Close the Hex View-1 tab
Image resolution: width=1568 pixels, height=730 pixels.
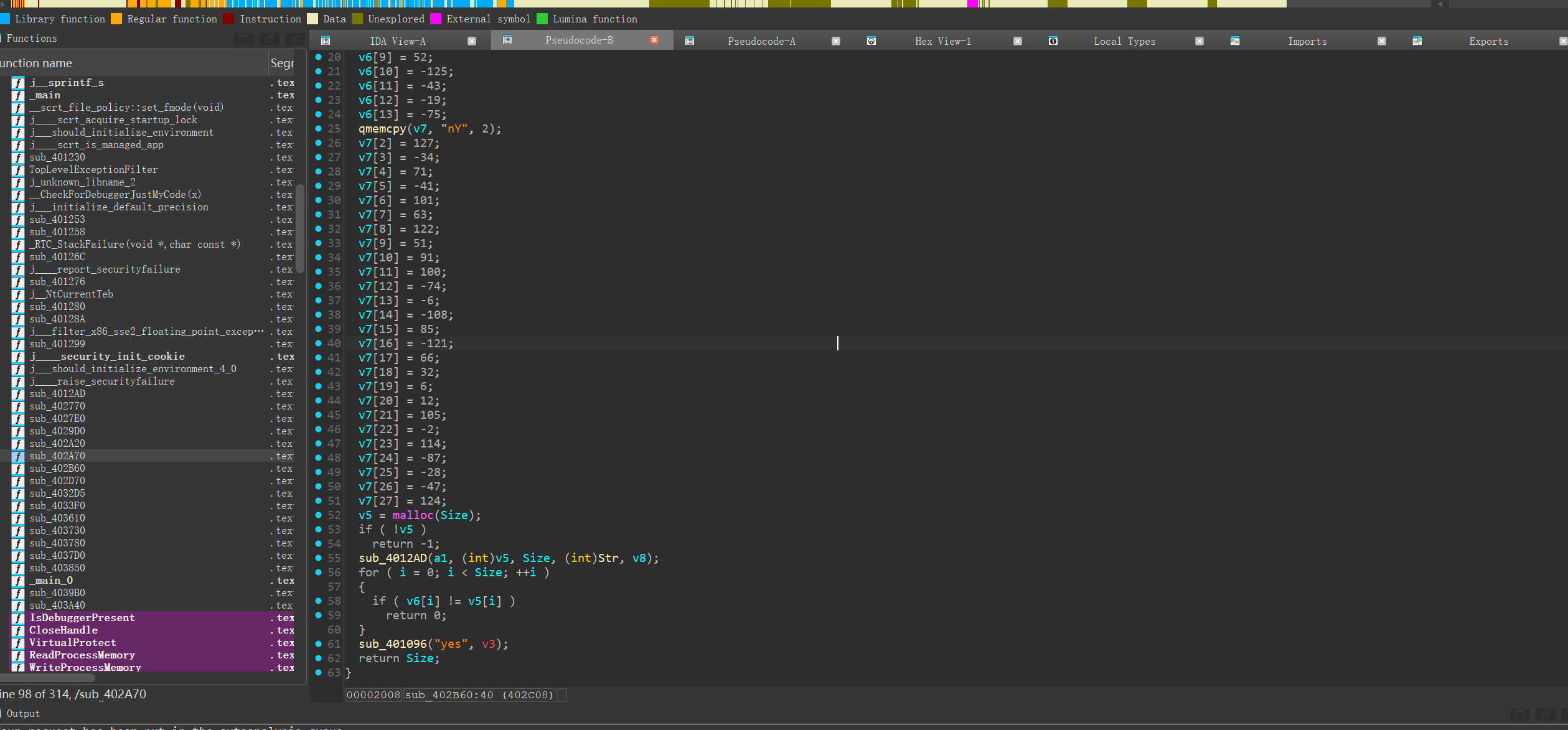coord(1018,41)
